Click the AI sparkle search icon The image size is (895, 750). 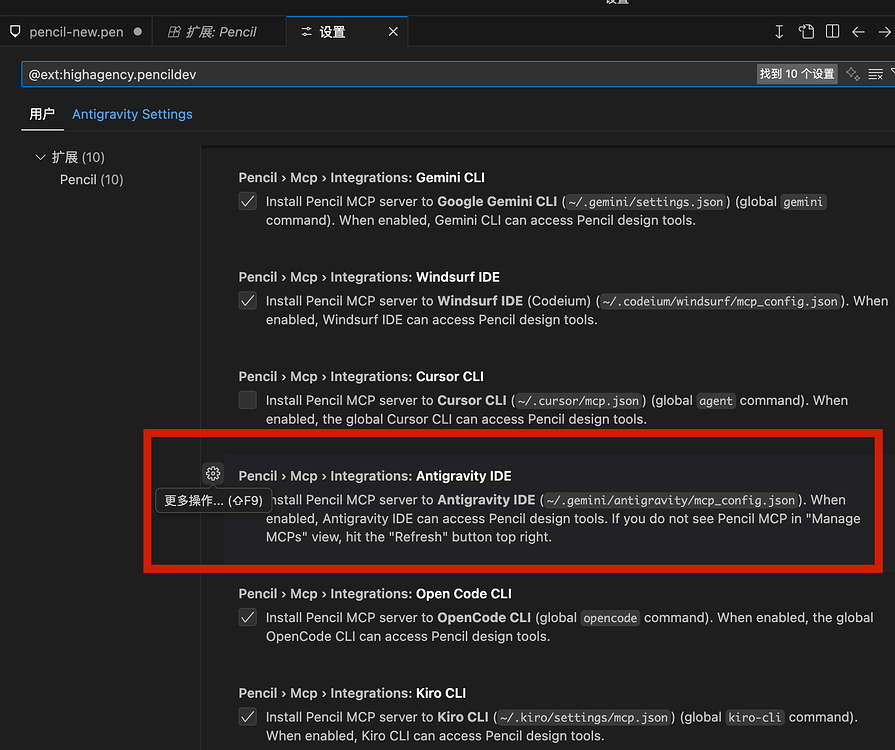pos(853,74)
